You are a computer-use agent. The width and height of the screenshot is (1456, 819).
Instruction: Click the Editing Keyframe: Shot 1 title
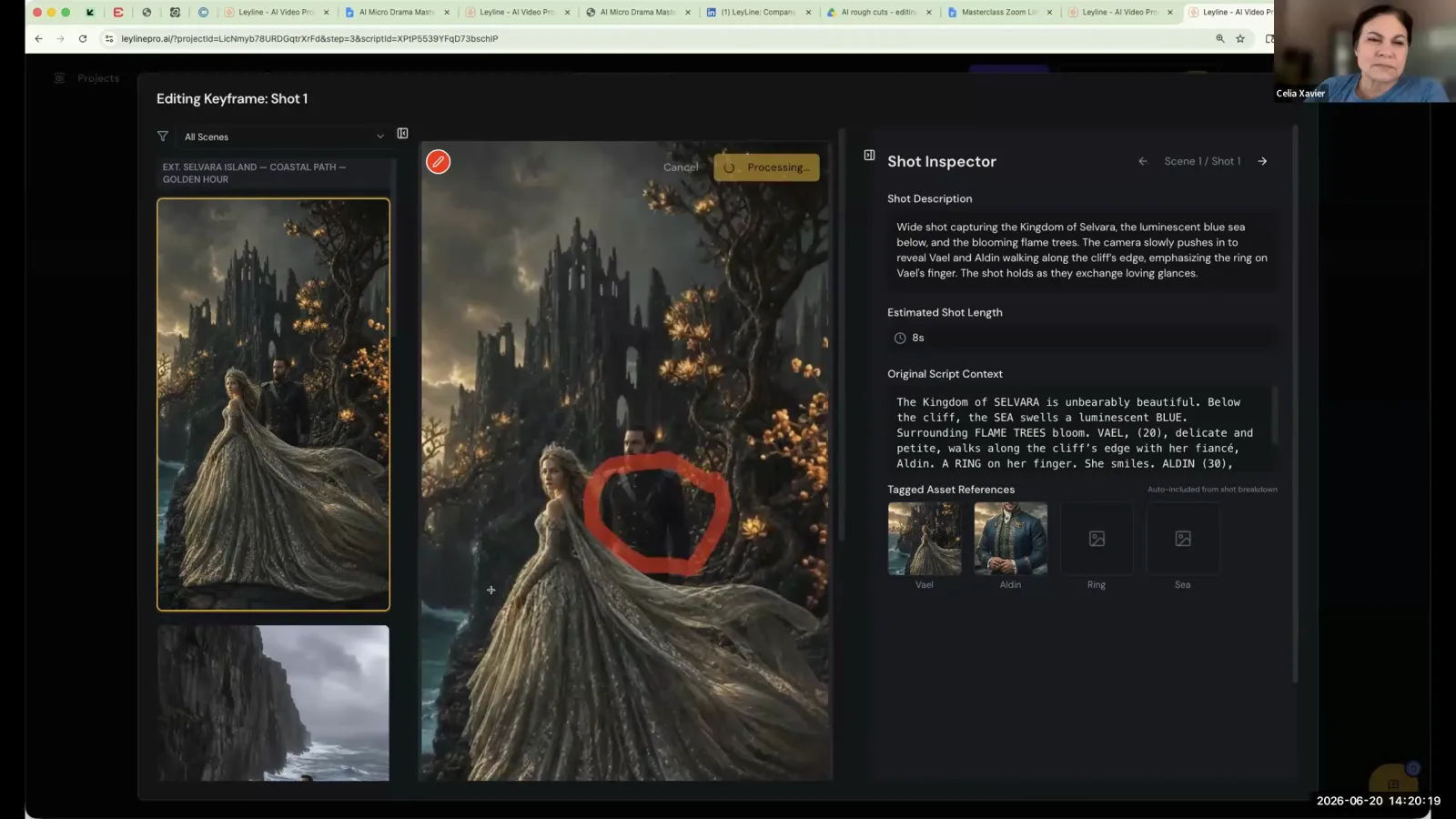tap(232, 98)
